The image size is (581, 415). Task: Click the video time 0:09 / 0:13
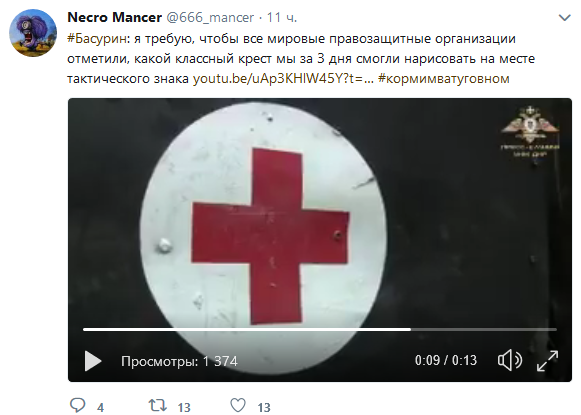[x=446, y=360]
